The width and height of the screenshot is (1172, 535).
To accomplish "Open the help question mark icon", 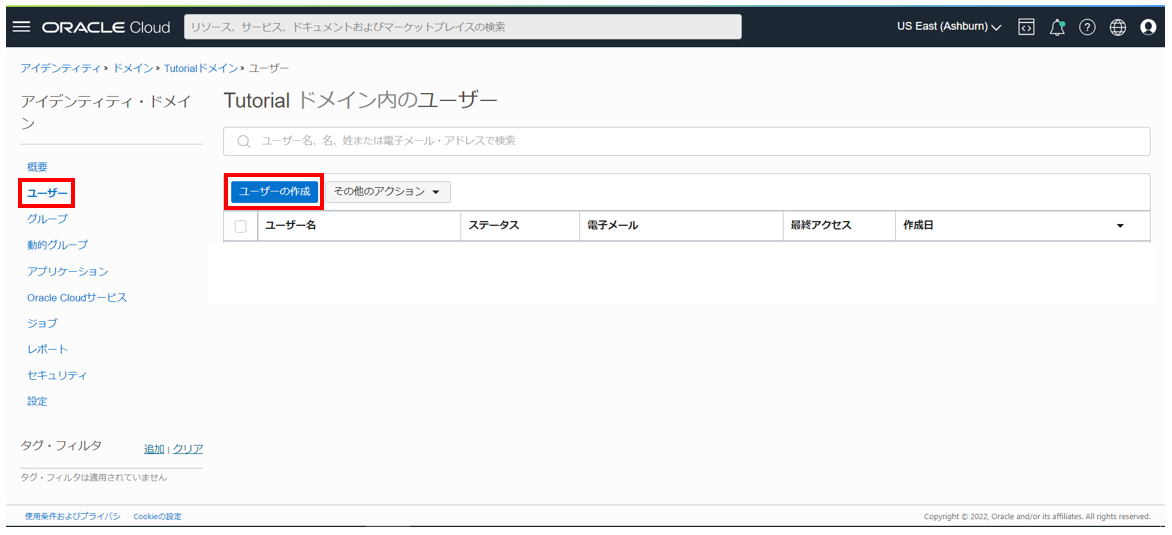I will coord(1087,27).
